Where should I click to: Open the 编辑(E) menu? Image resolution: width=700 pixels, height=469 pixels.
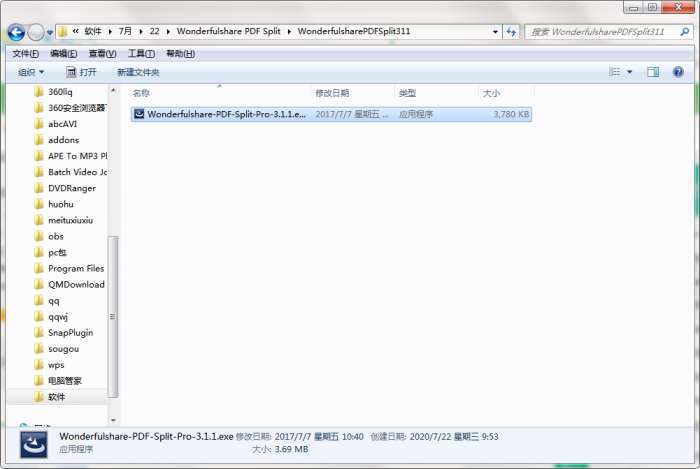pos(63,54)
